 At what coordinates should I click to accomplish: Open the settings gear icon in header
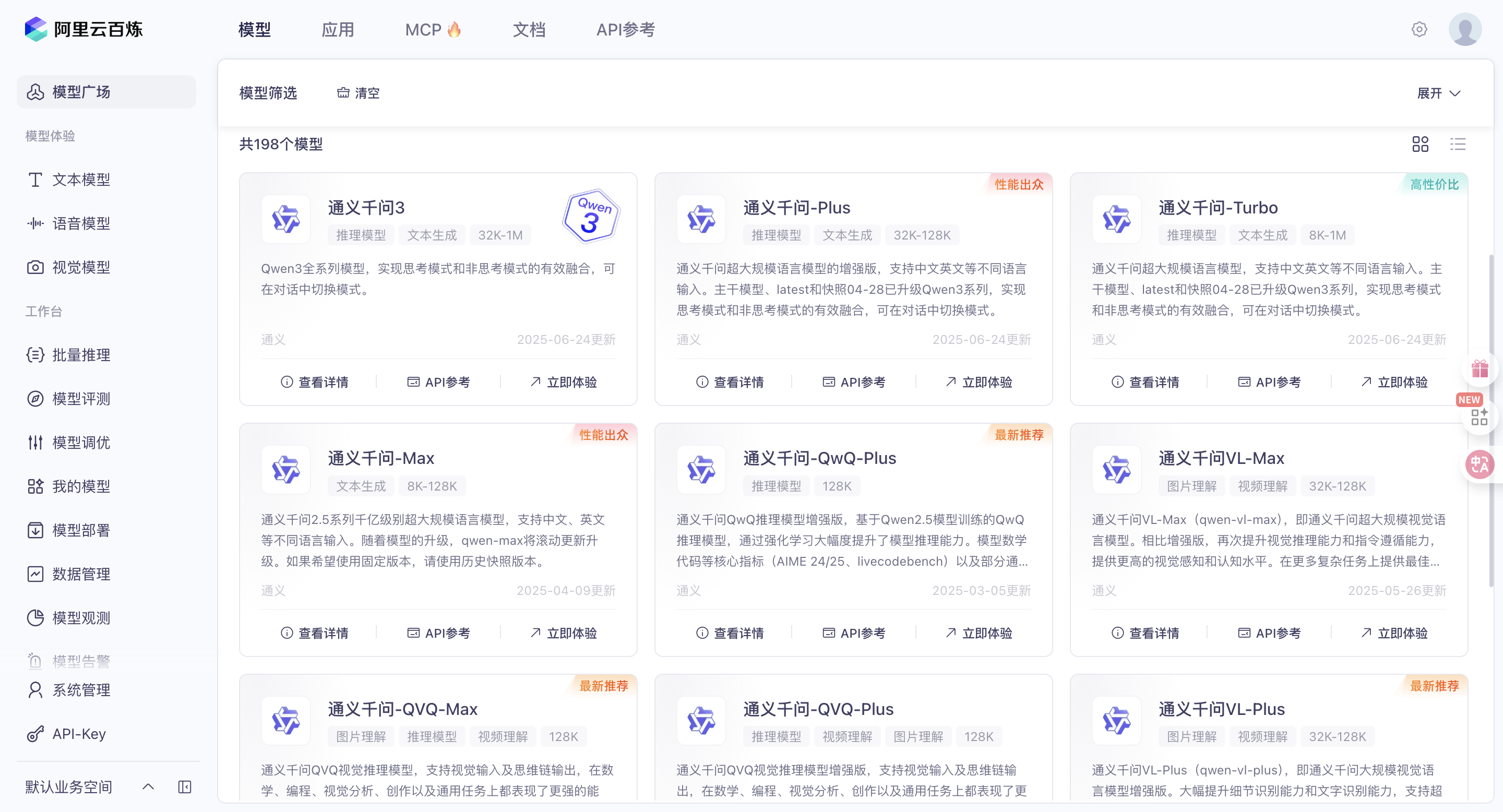[1419, 29]
